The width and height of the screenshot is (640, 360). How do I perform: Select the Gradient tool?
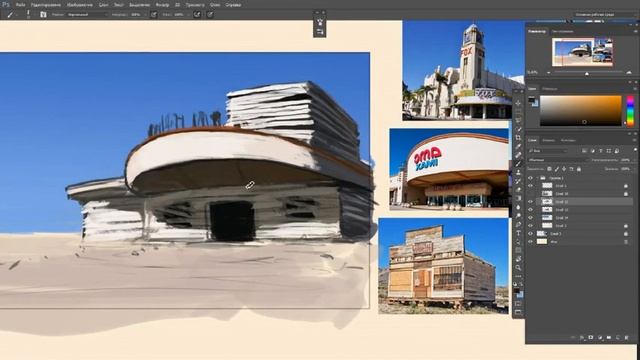pos(518,198)
